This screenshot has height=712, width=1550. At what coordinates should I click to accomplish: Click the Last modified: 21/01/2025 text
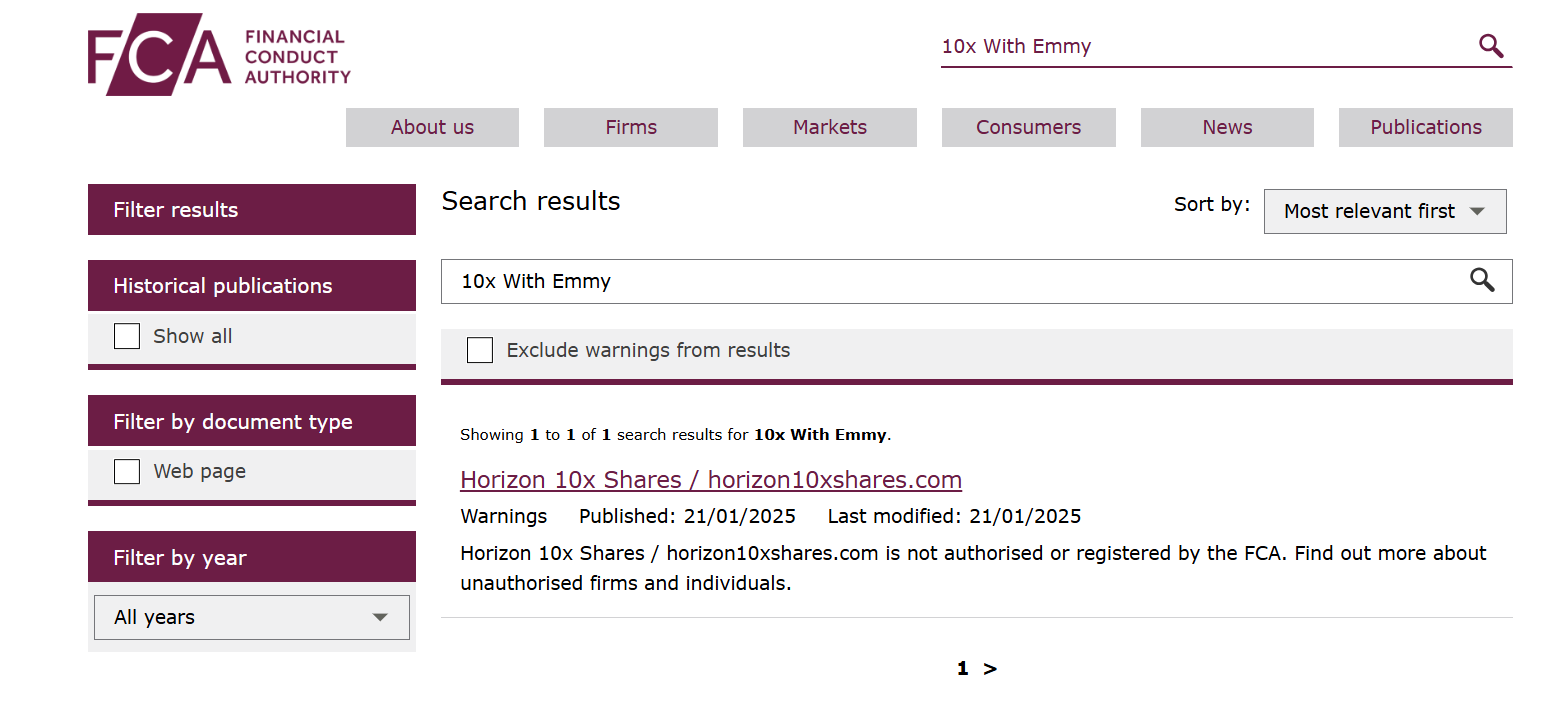955,517
